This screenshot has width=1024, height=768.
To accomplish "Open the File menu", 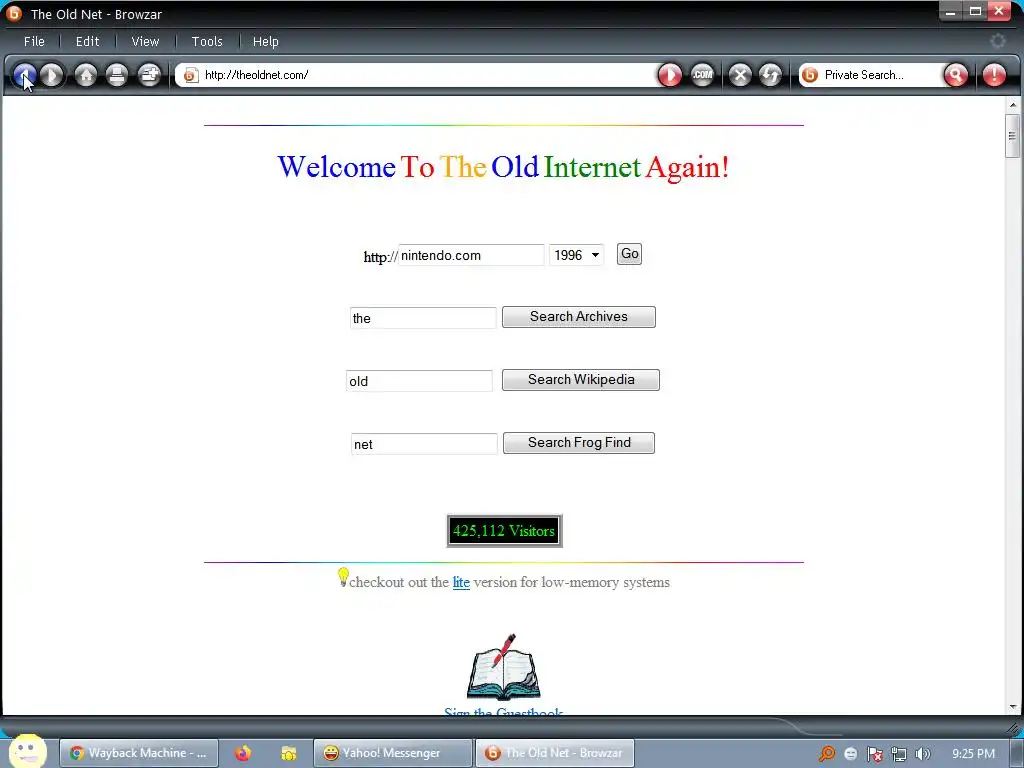I will pos(35,41).
